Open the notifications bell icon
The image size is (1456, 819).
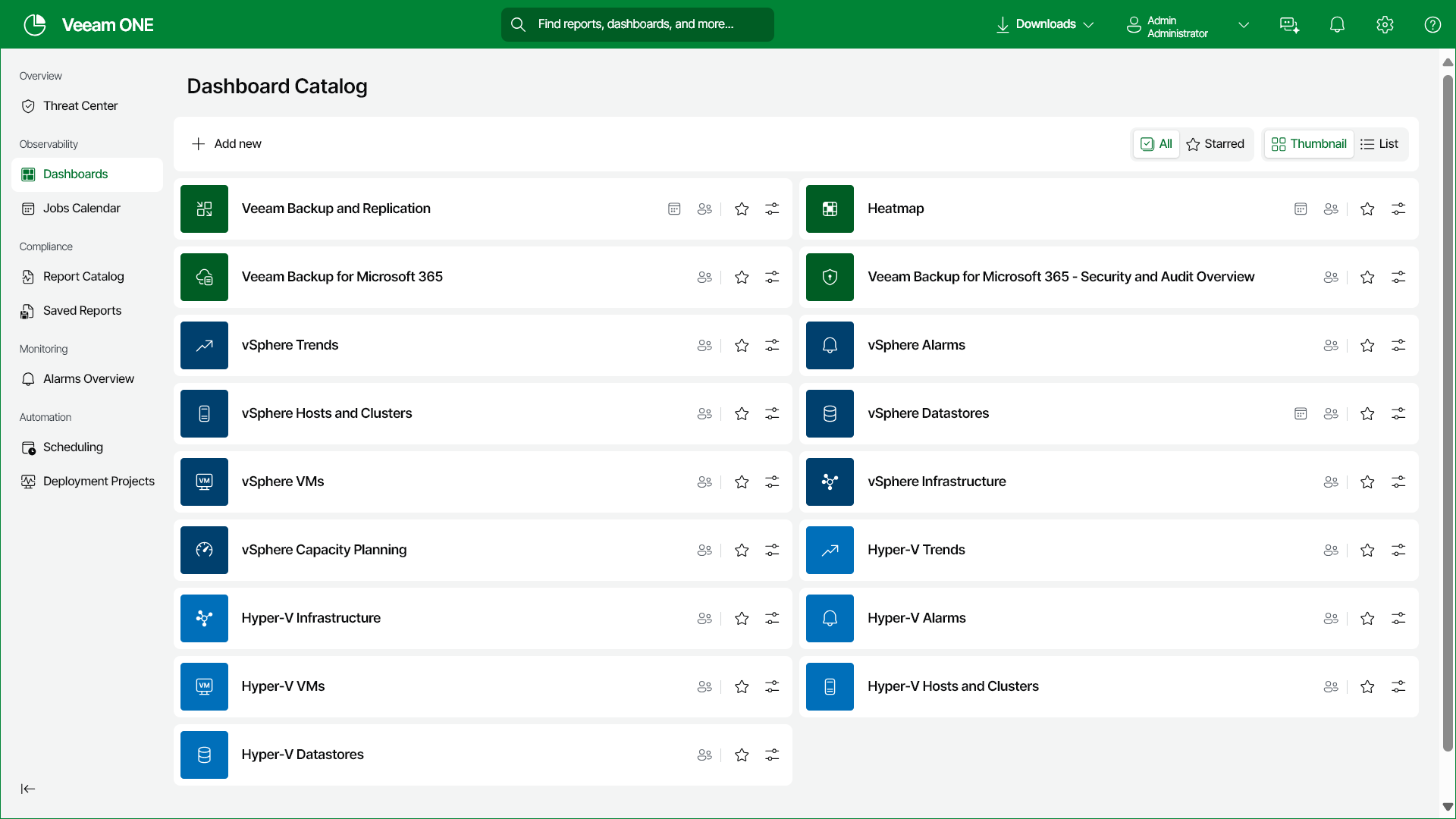pos(1337,24)
